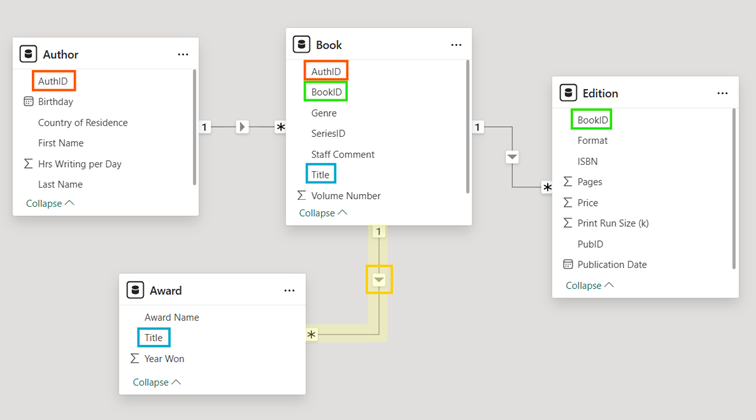Click the Edition table scrollbar
756x420 pixels.
coord(734,189)
